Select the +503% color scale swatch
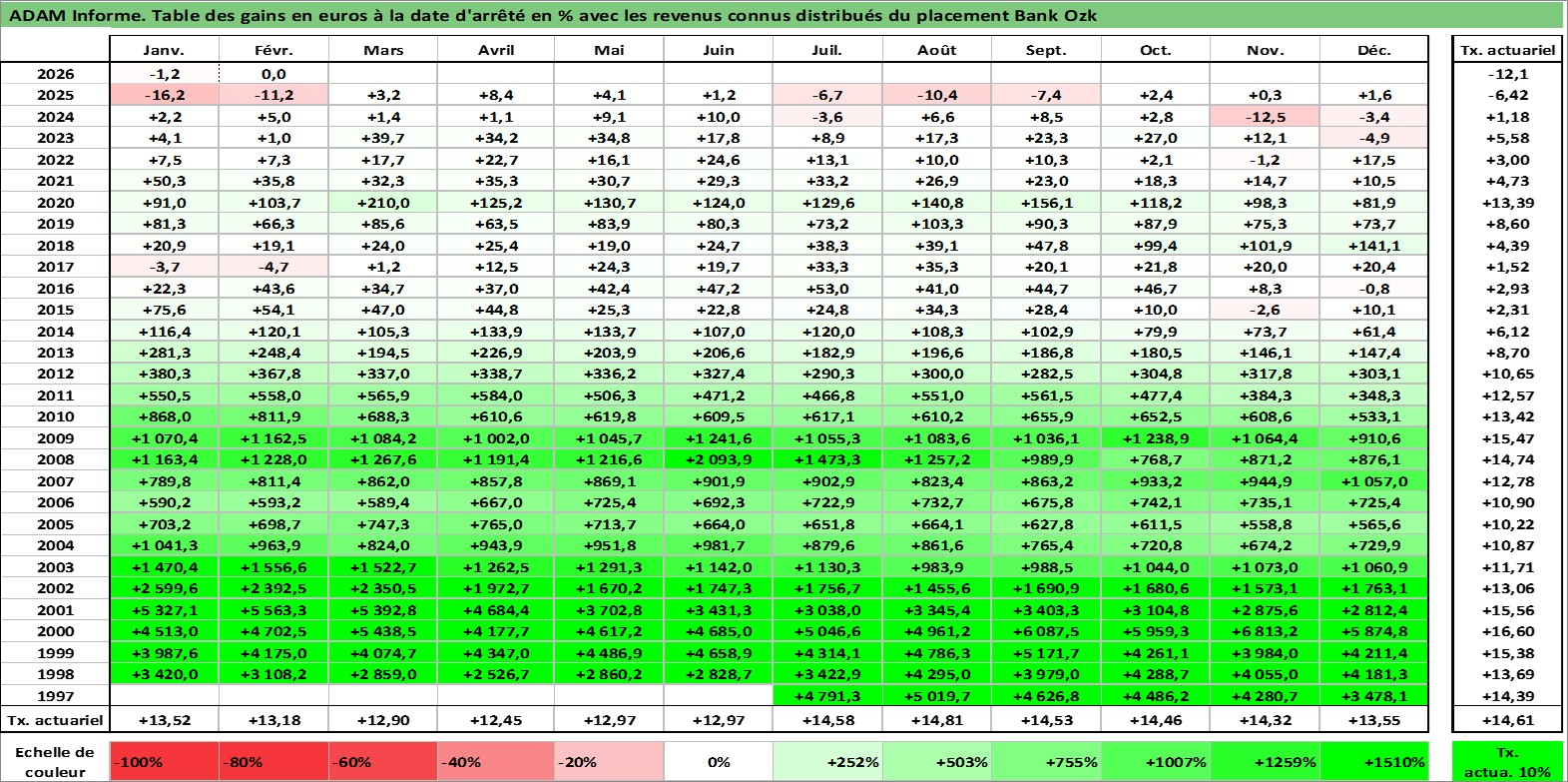The image size is (1568, 782). [x=936, y=761]
